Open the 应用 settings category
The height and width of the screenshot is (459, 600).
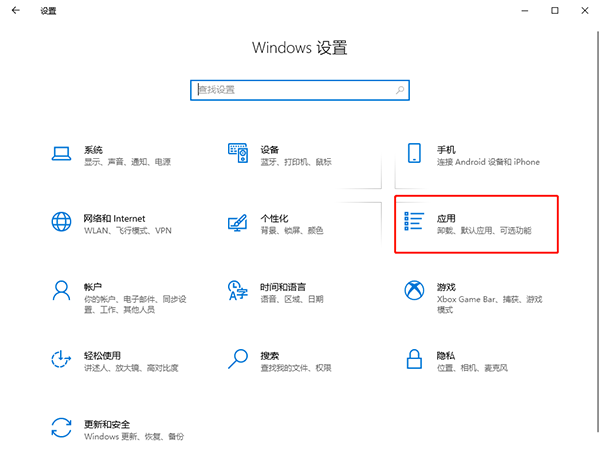476,224
